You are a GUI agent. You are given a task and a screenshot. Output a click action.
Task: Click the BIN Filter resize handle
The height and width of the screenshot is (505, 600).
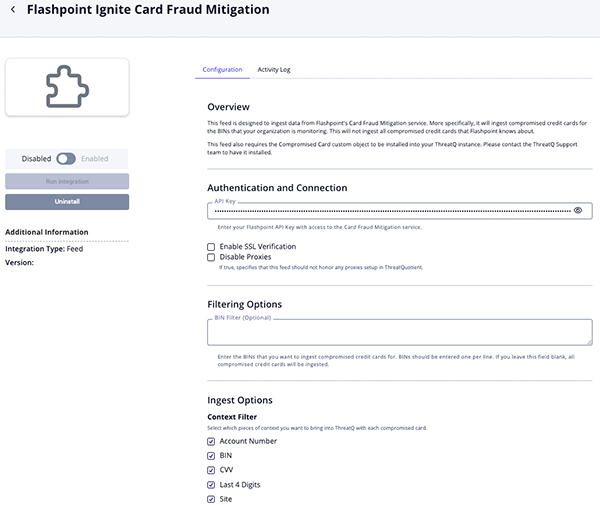tap(588, 341)
